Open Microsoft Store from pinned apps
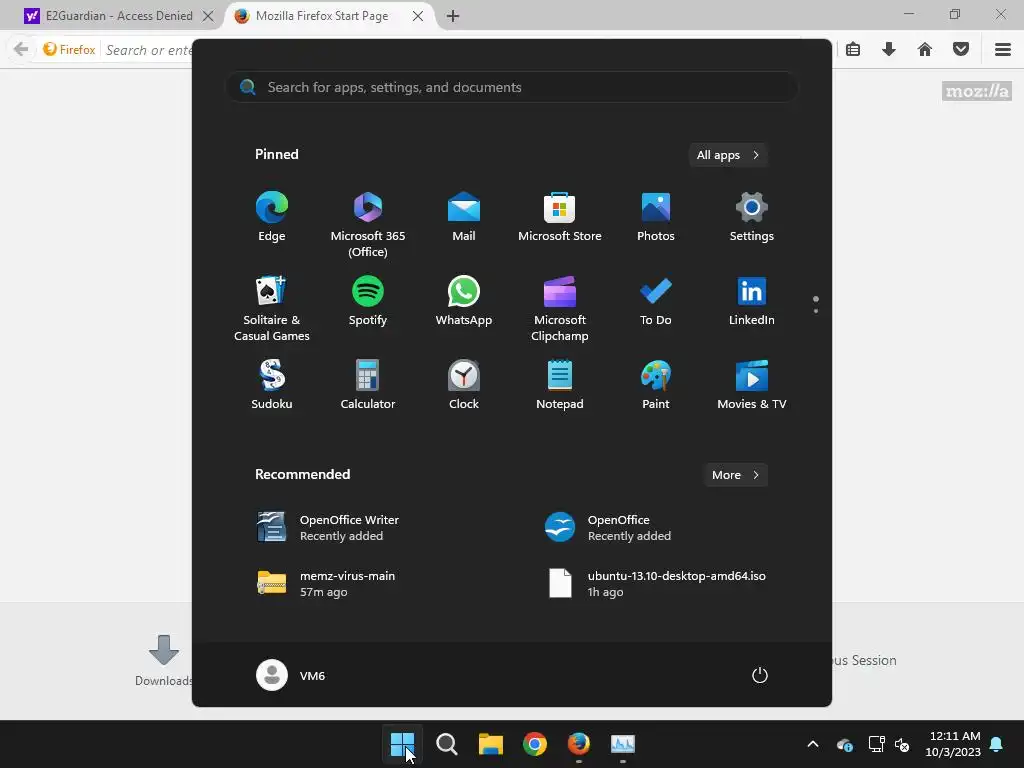Image resolution: width=1024 pixels, height=768 pixels. tap(560, 217)
